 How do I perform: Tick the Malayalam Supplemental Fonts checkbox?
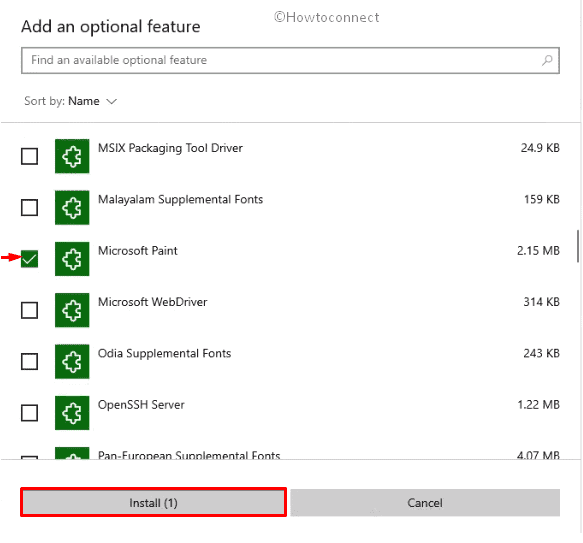pyautogui.click(x=29, y=208)
